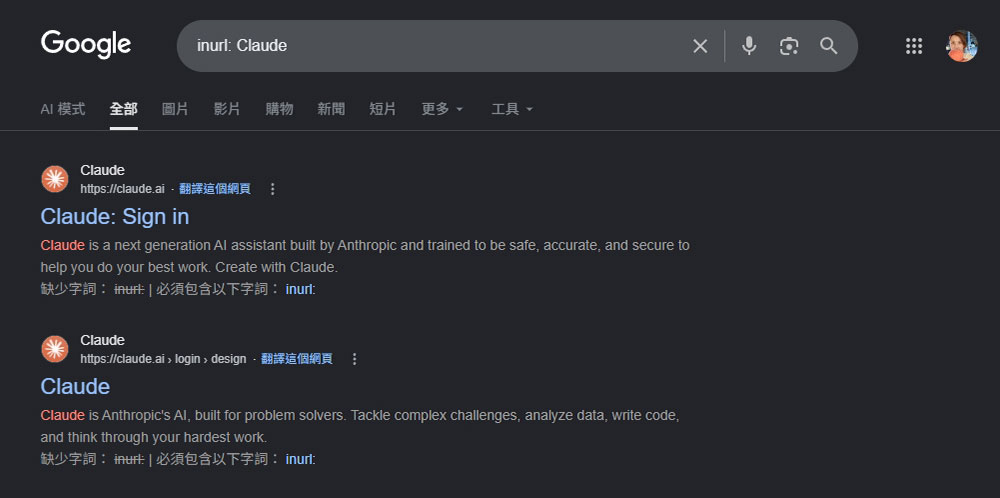This screenshot has width=1000, height=498.
Task: Click the Google logo
Action: tap(86, 45)
